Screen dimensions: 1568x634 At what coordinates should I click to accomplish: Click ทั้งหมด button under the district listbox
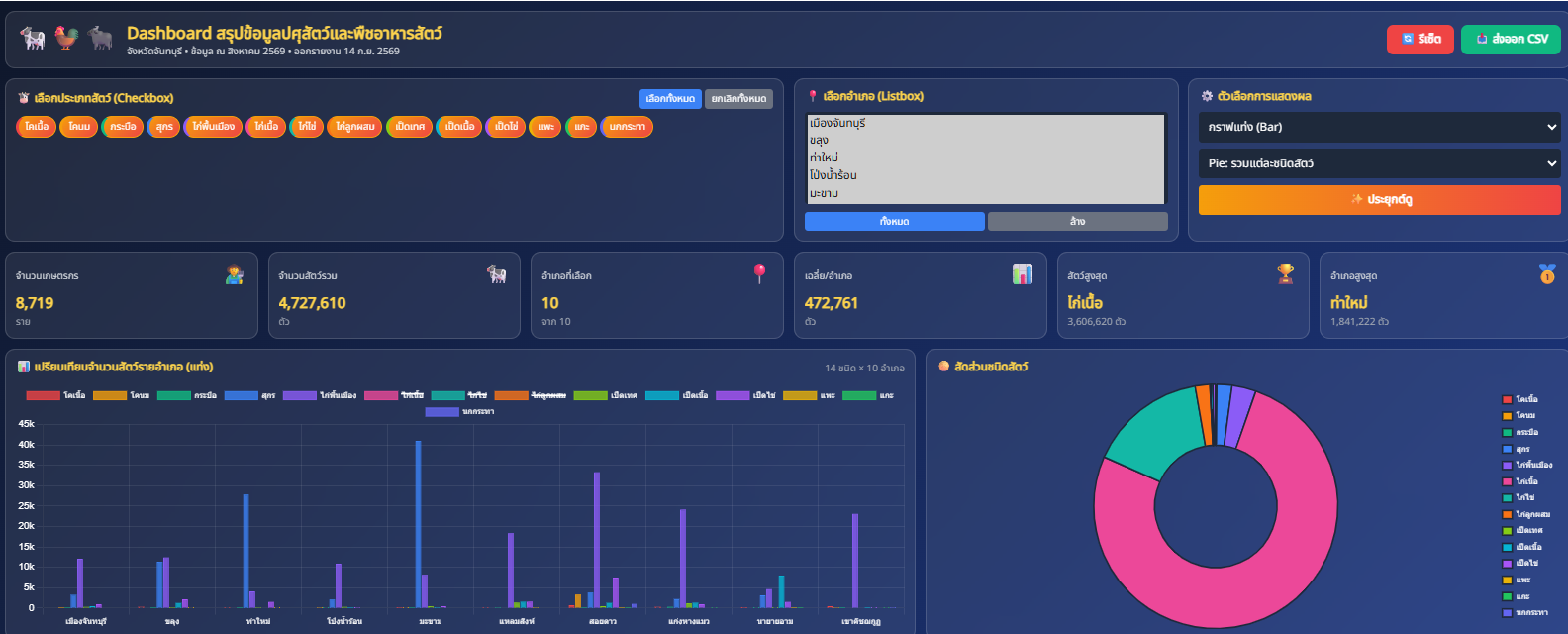[x=895, y=221]
